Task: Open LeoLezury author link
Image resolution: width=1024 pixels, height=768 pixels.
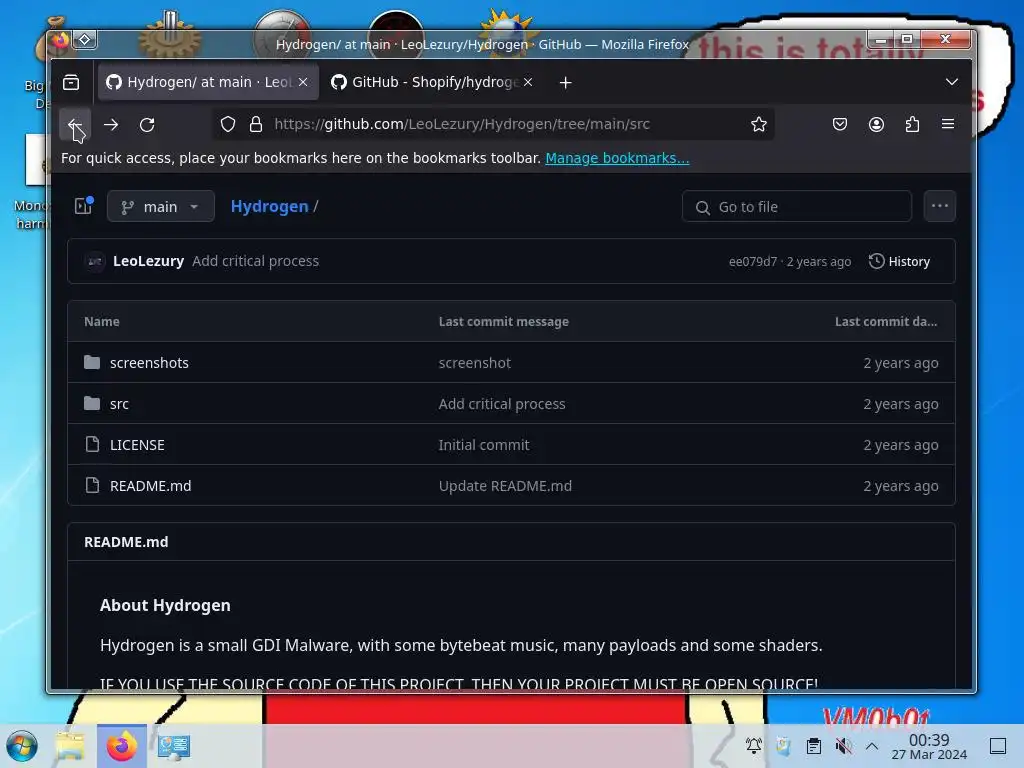Action: tap(148, 261)
